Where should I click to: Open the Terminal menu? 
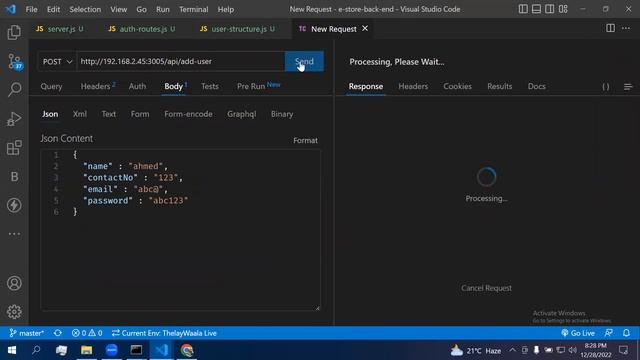click(x=193, y=9)
